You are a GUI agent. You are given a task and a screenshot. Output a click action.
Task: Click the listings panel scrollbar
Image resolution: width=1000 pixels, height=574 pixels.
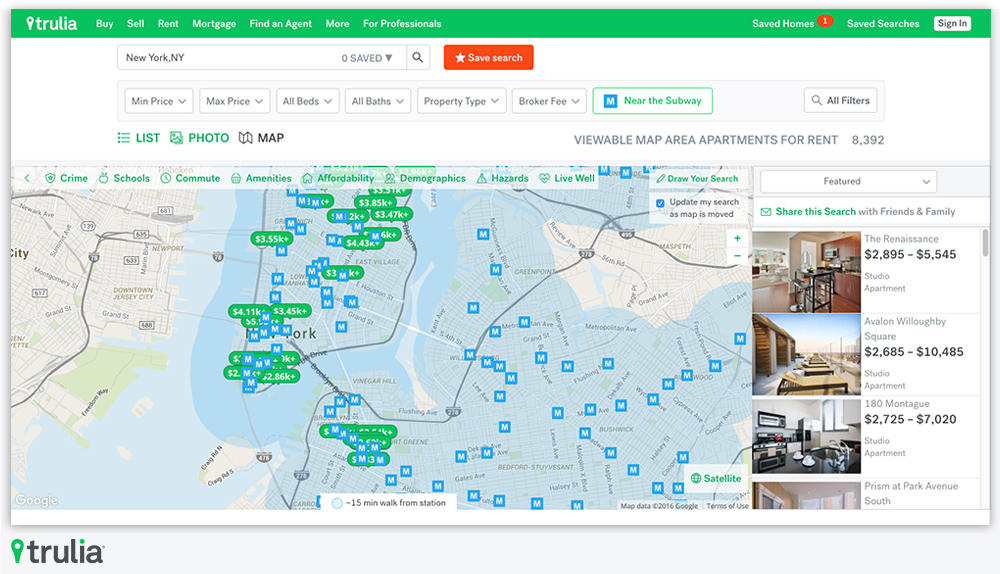click(985, 243)
